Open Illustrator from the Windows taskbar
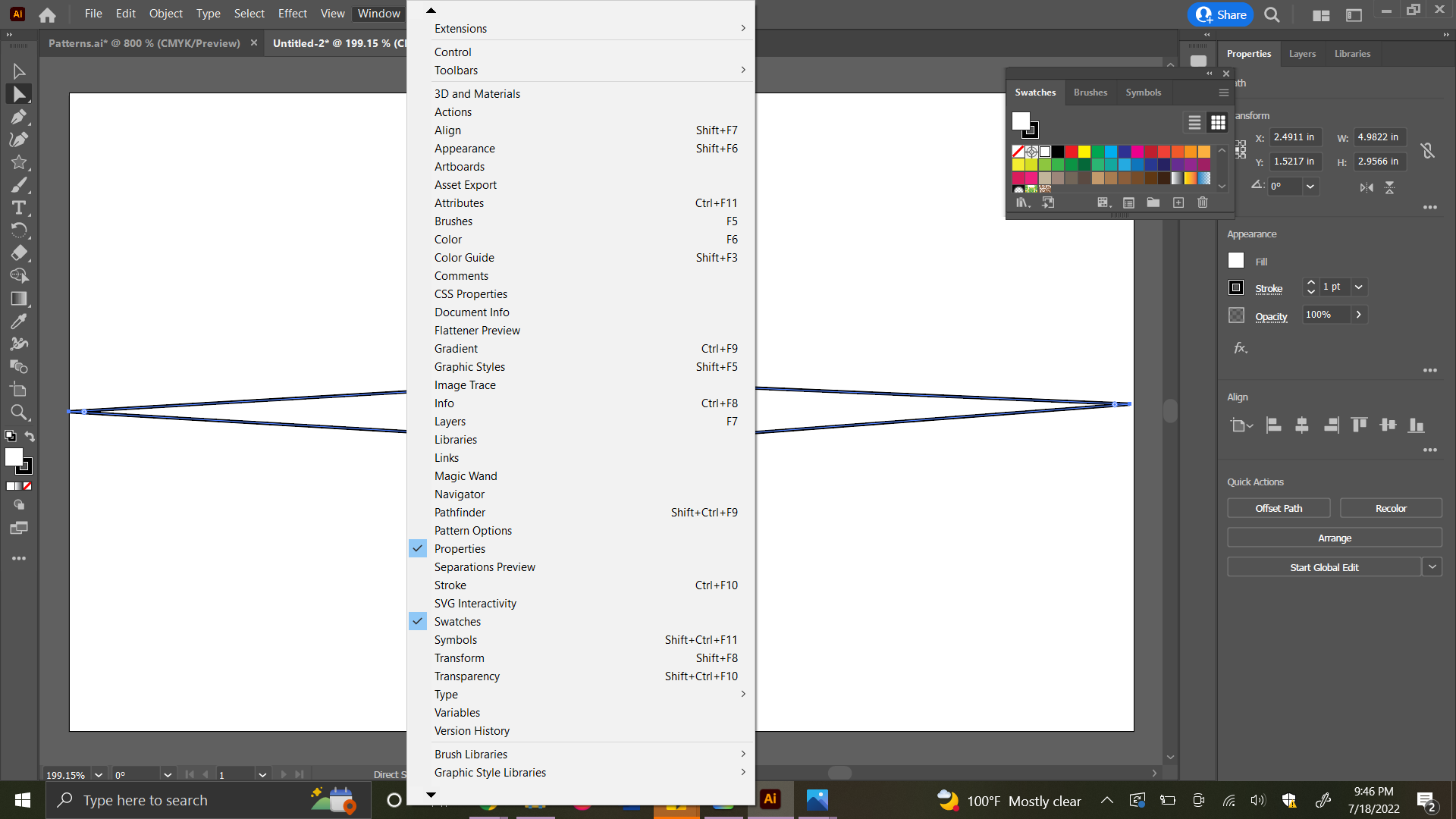The image size is (1456, 819). point(770,799)
